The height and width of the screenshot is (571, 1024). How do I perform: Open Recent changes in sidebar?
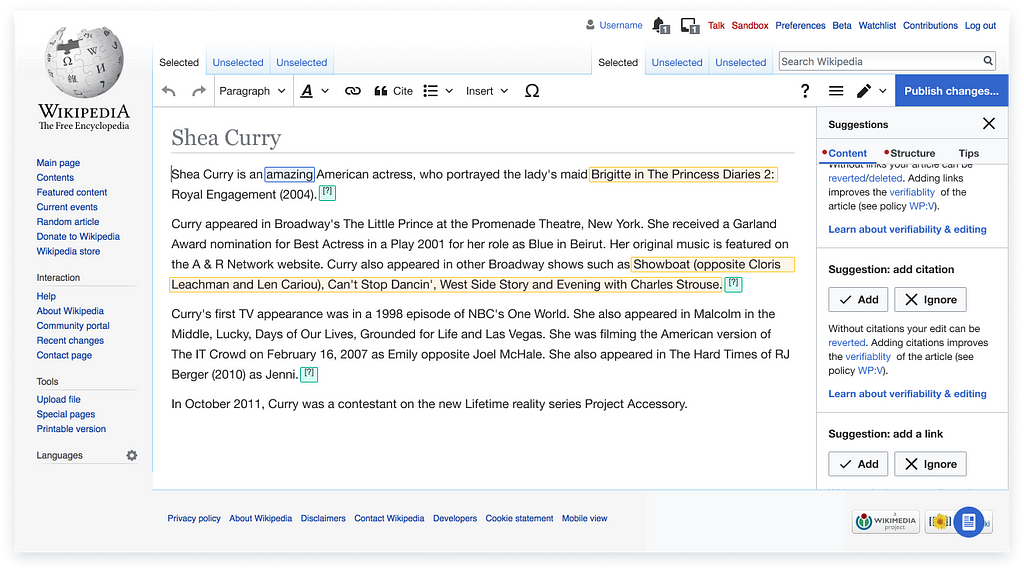(x=70, y=340)
